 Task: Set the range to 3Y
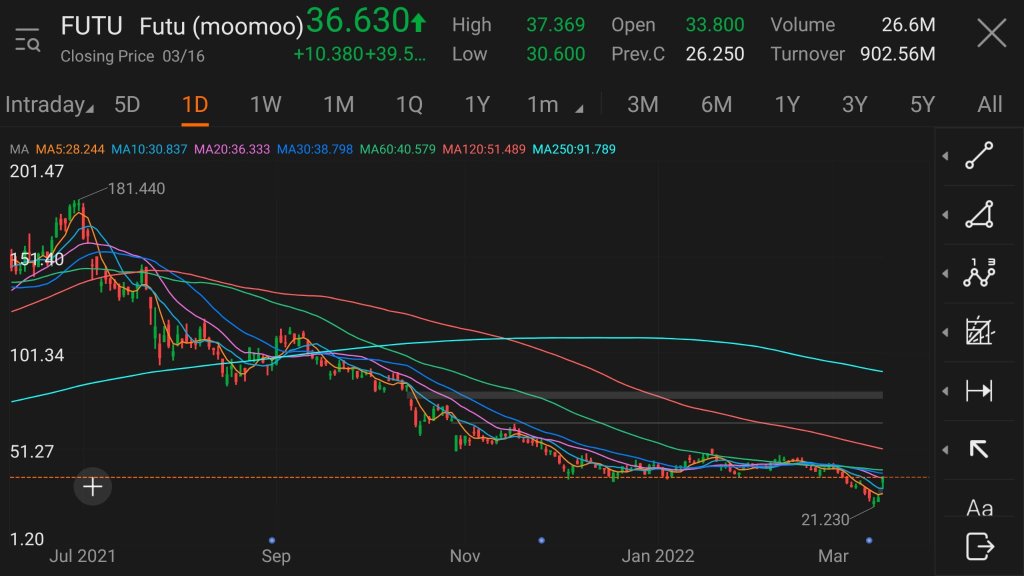coord(854,104)
